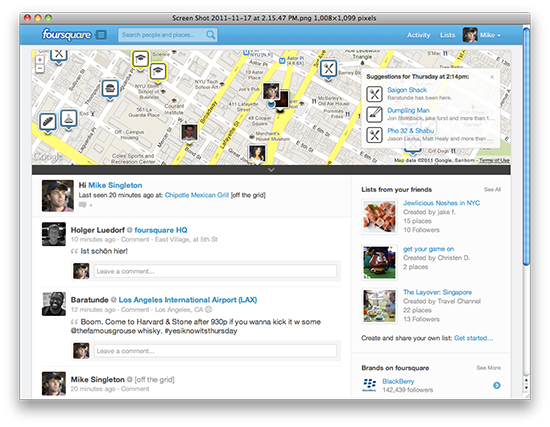This screenshot has height=427, width=550.
Task: Click the Pho 32 & Shabu food icon
Action: pyautogui.click(x=374, y=135)
